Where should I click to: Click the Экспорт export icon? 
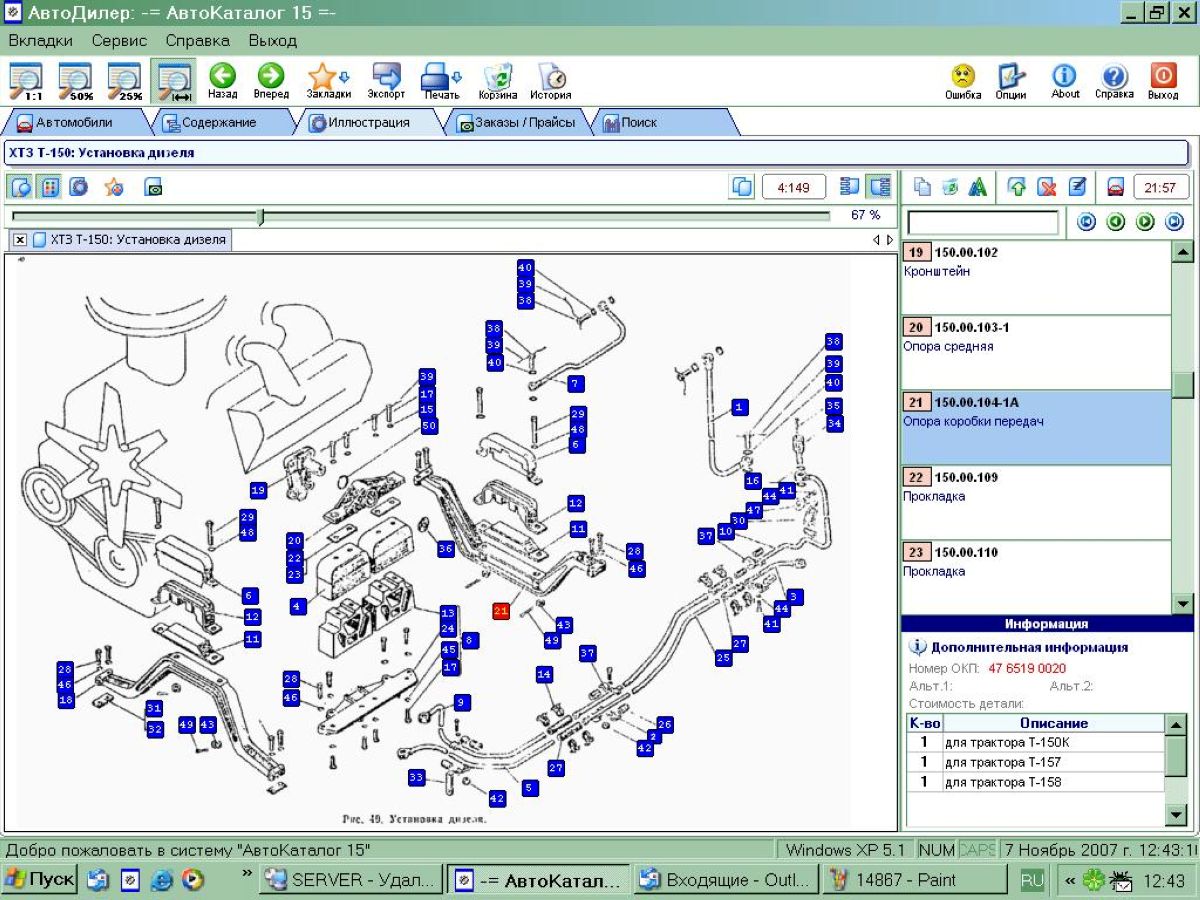pyautogui.click(x=386, y=78)
